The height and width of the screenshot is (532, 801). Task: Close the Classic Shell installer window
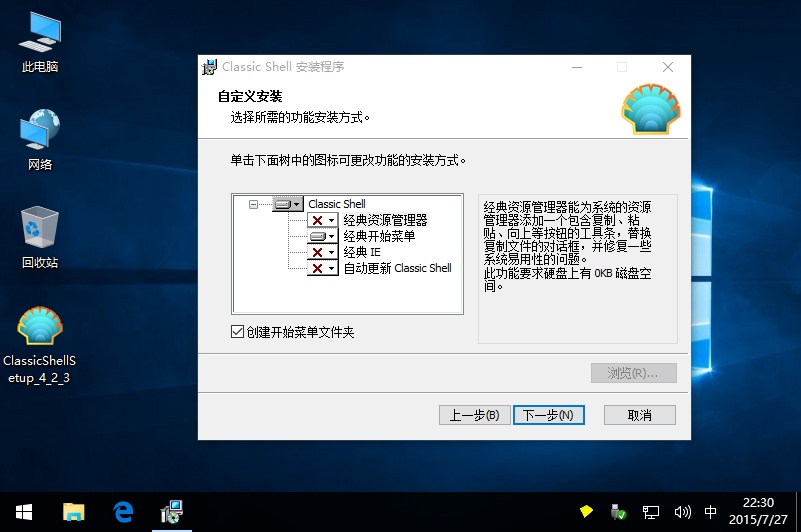(668, 67)
